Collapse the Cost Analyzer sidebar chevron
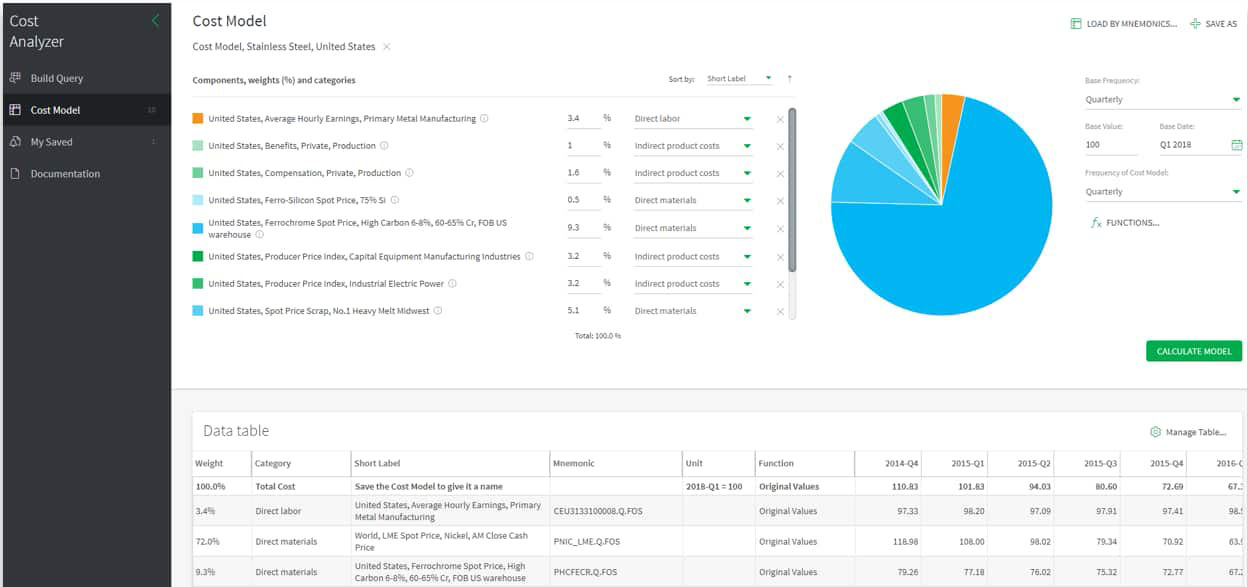1248x587 pixels. tap(155, 20)
